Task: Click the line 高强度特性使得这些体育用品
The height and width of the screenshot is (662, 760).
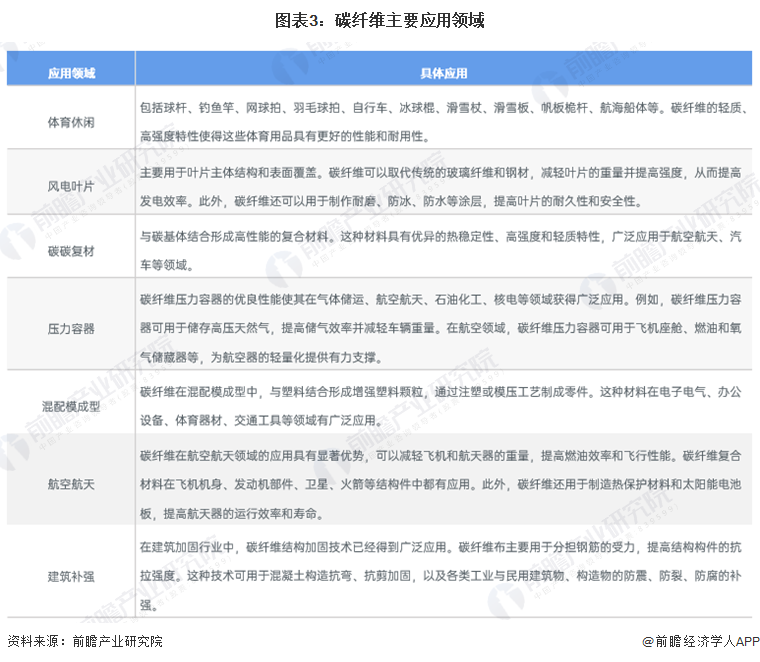Action: pyautogui.click(x=285, y=136)
